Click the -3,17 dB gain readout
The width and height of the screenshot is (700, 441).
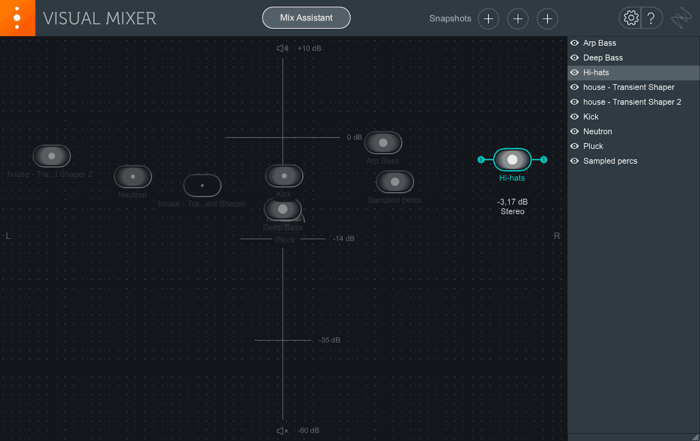click(x=512, y=202)
